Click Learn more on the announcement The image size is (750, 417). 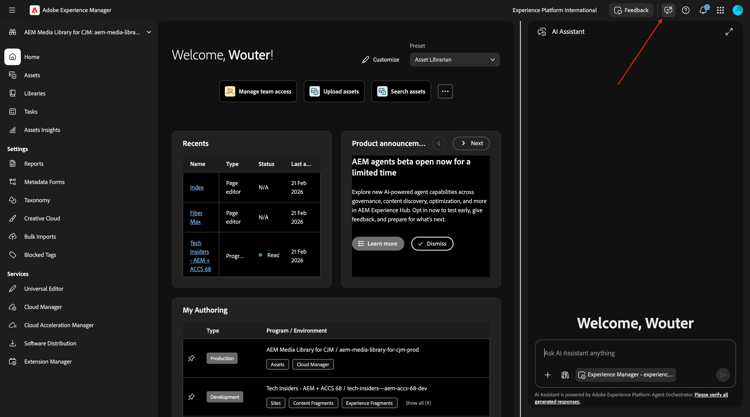click(378, 243)
